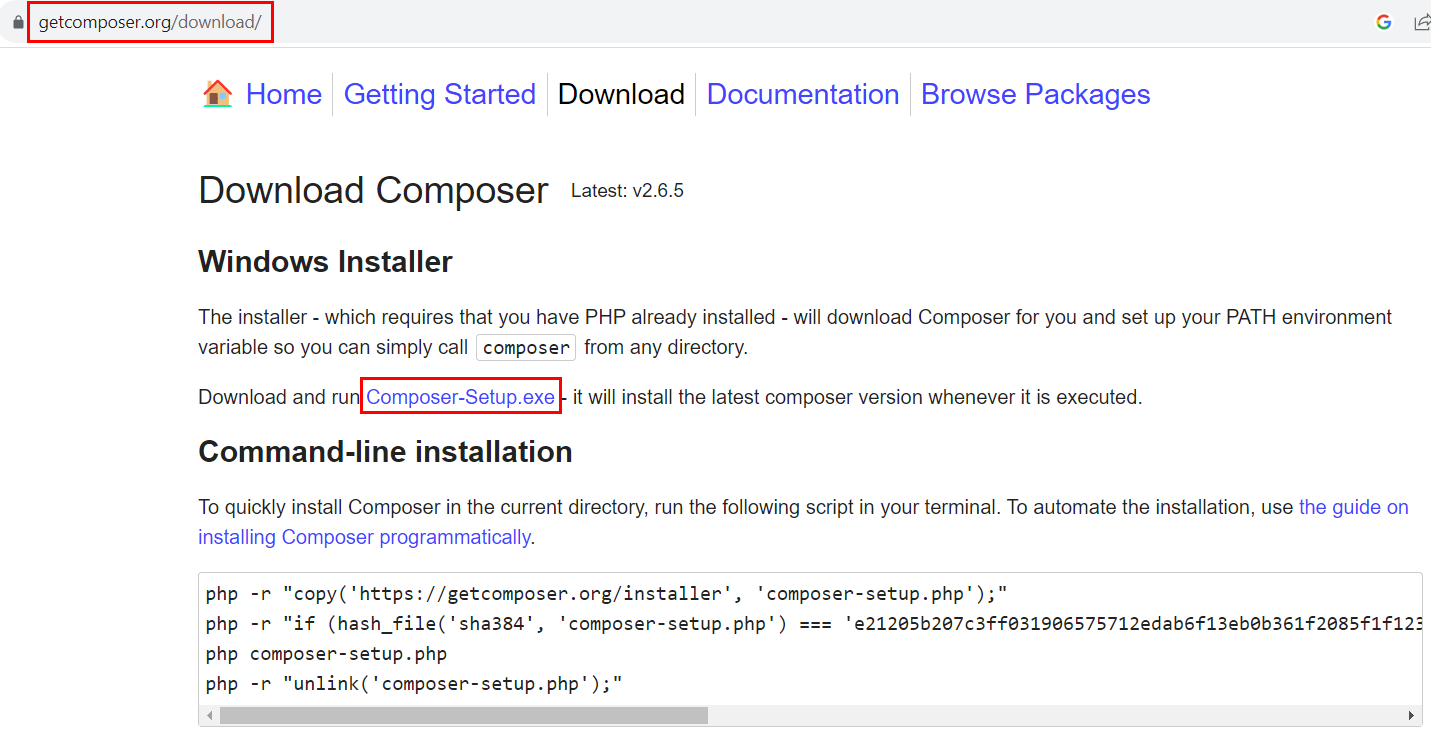Open the Documentation section
Screen dimensions: 1431x744
coord(803,93)
